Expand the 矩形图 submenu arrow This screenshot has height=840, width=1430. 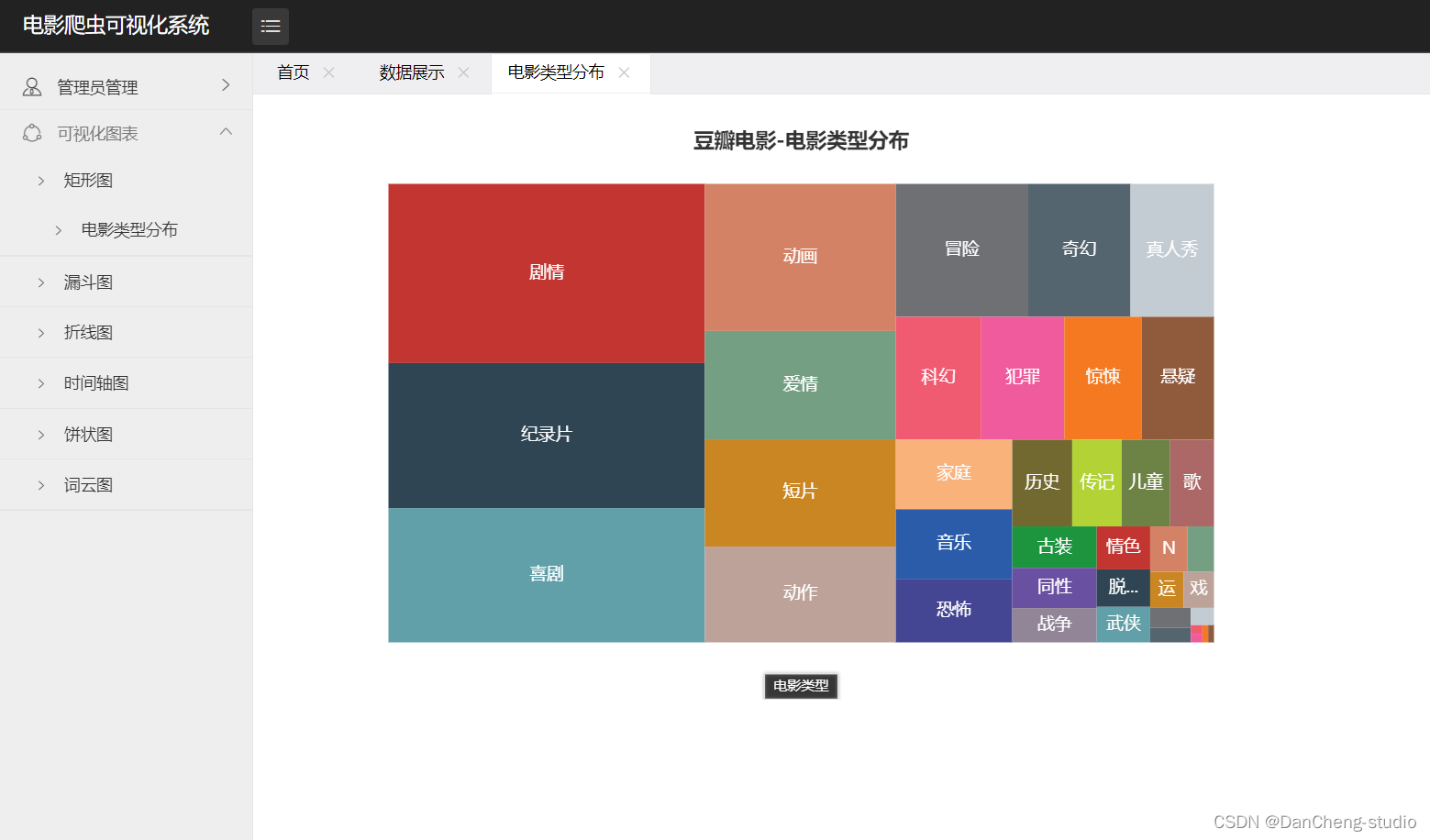tap(40, 181)
